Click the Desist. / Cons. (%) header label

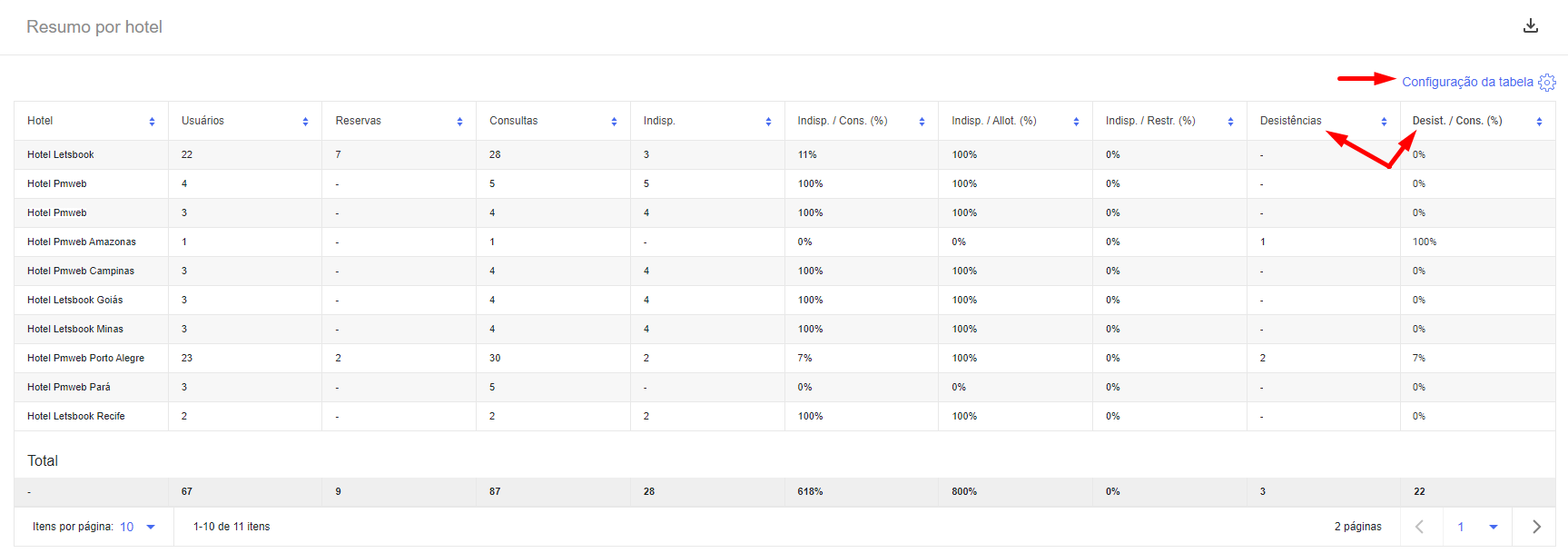pos(1457,121)
